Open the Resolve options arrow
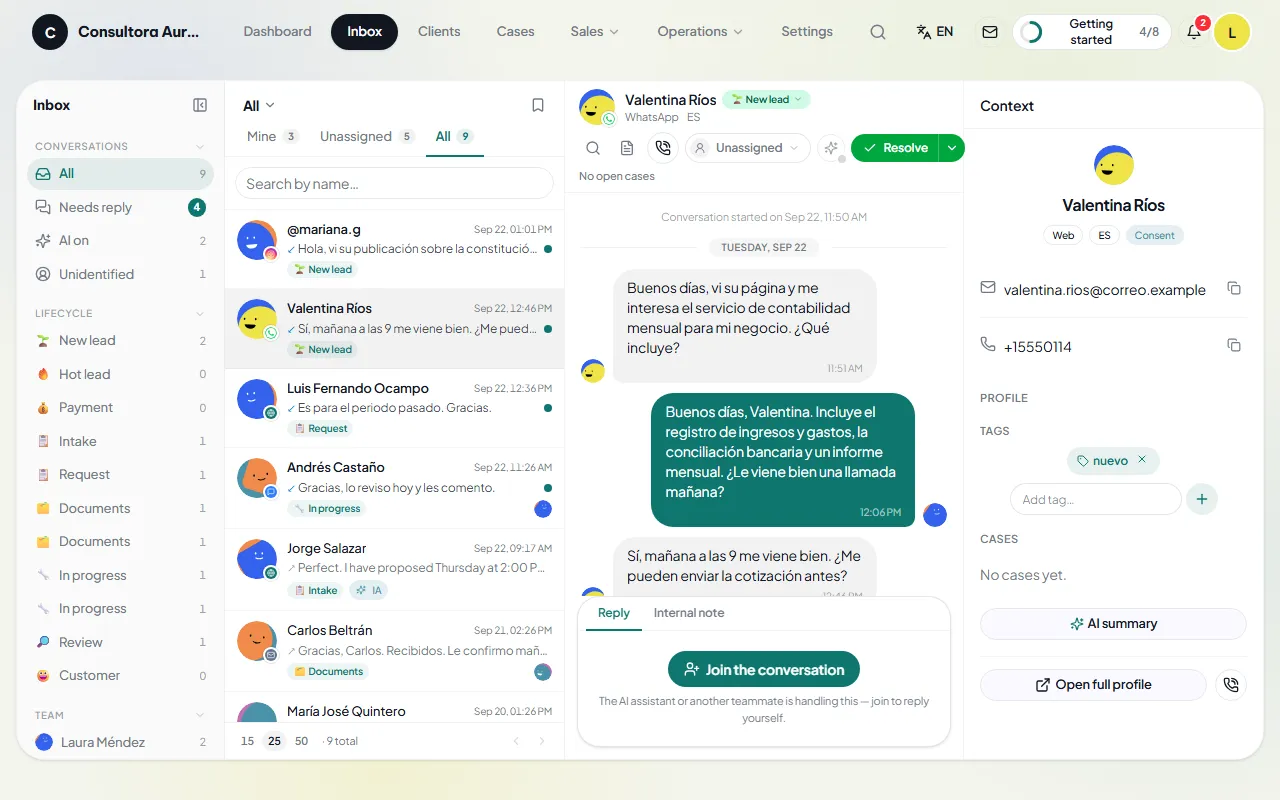The width and height of the screenshot is (1280, 800). (952, 148)
